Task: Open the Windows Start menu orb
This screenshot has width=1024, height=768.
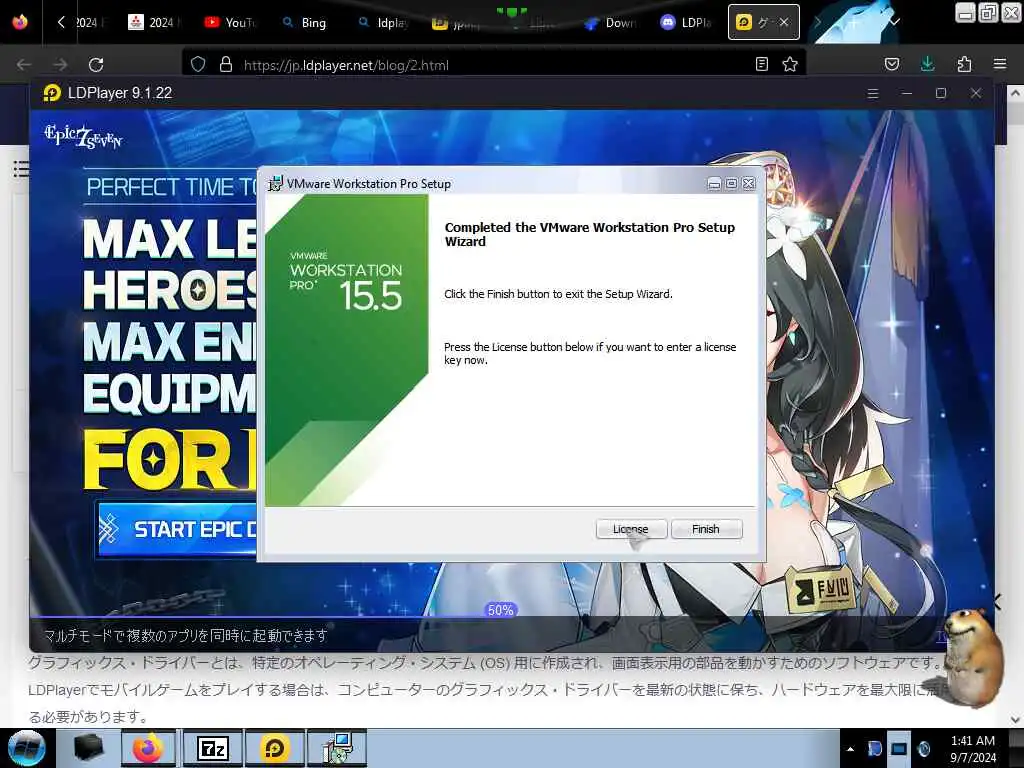Action: [x=27, y=748]
